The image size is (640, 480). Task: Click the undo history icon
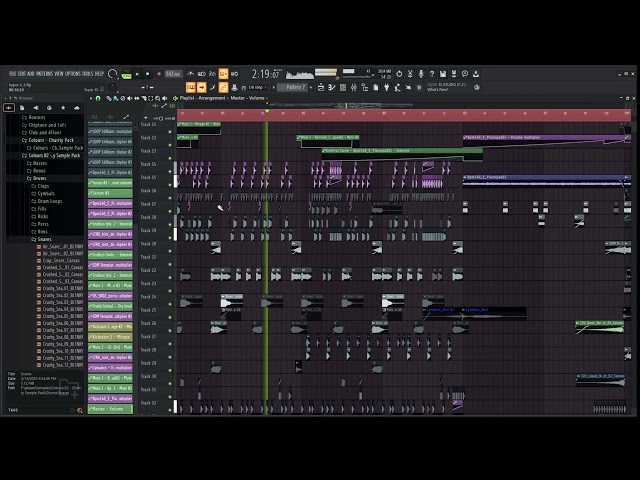[399, 74]
